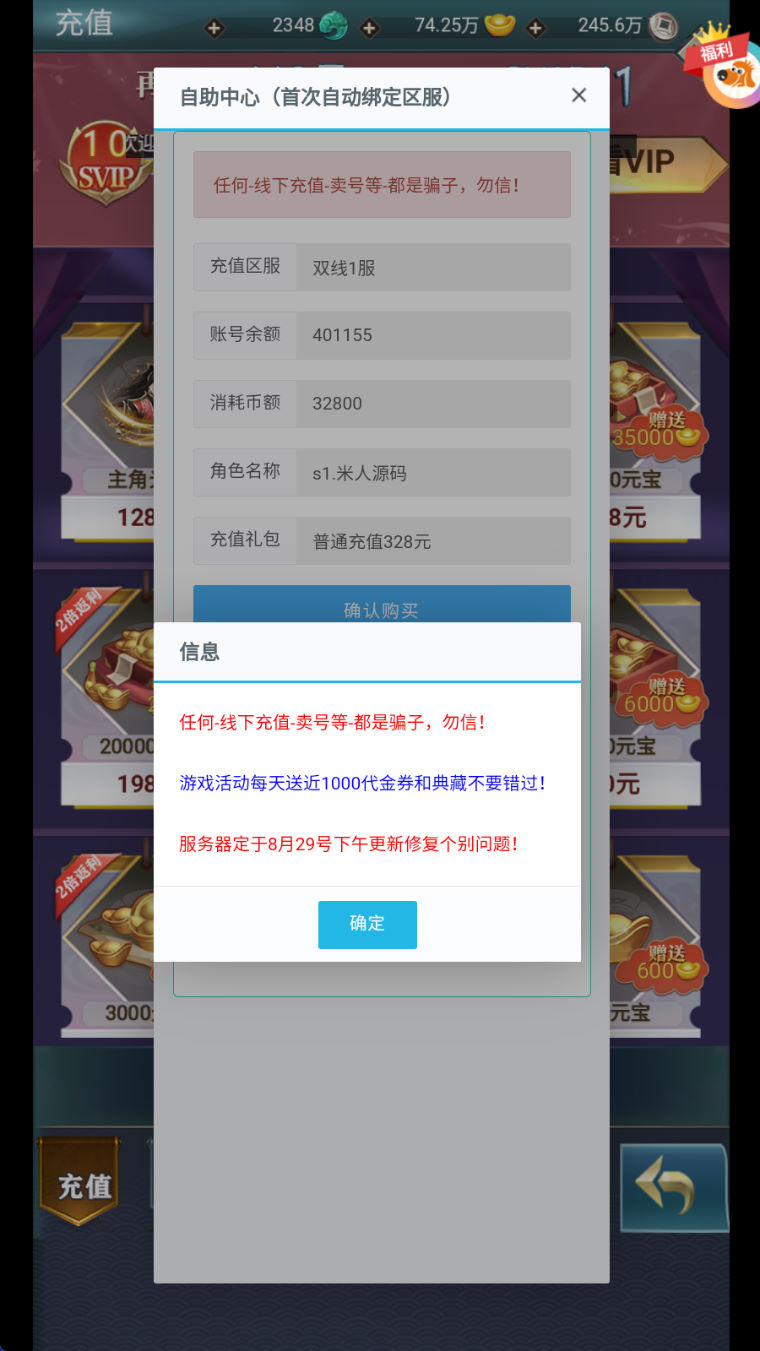
Task: Click the copper coin icon beside 245.6万
Action: click(663, 26)
